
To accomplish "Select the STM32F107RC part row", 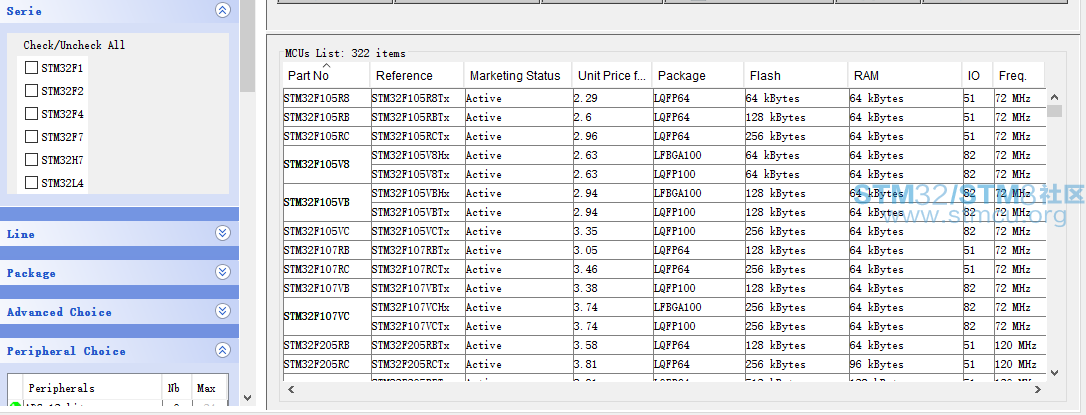I will 664,269.
